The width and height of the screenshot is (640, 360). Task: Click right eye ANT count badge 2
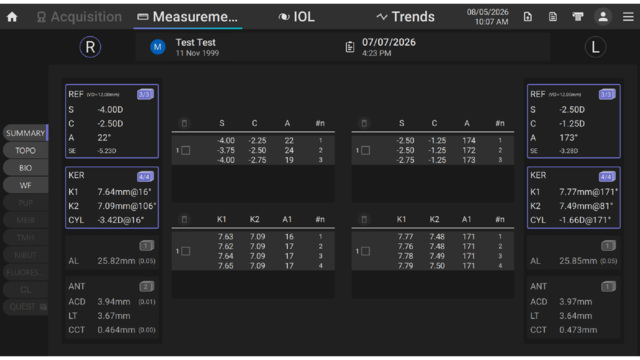click(x=146, y=287)
